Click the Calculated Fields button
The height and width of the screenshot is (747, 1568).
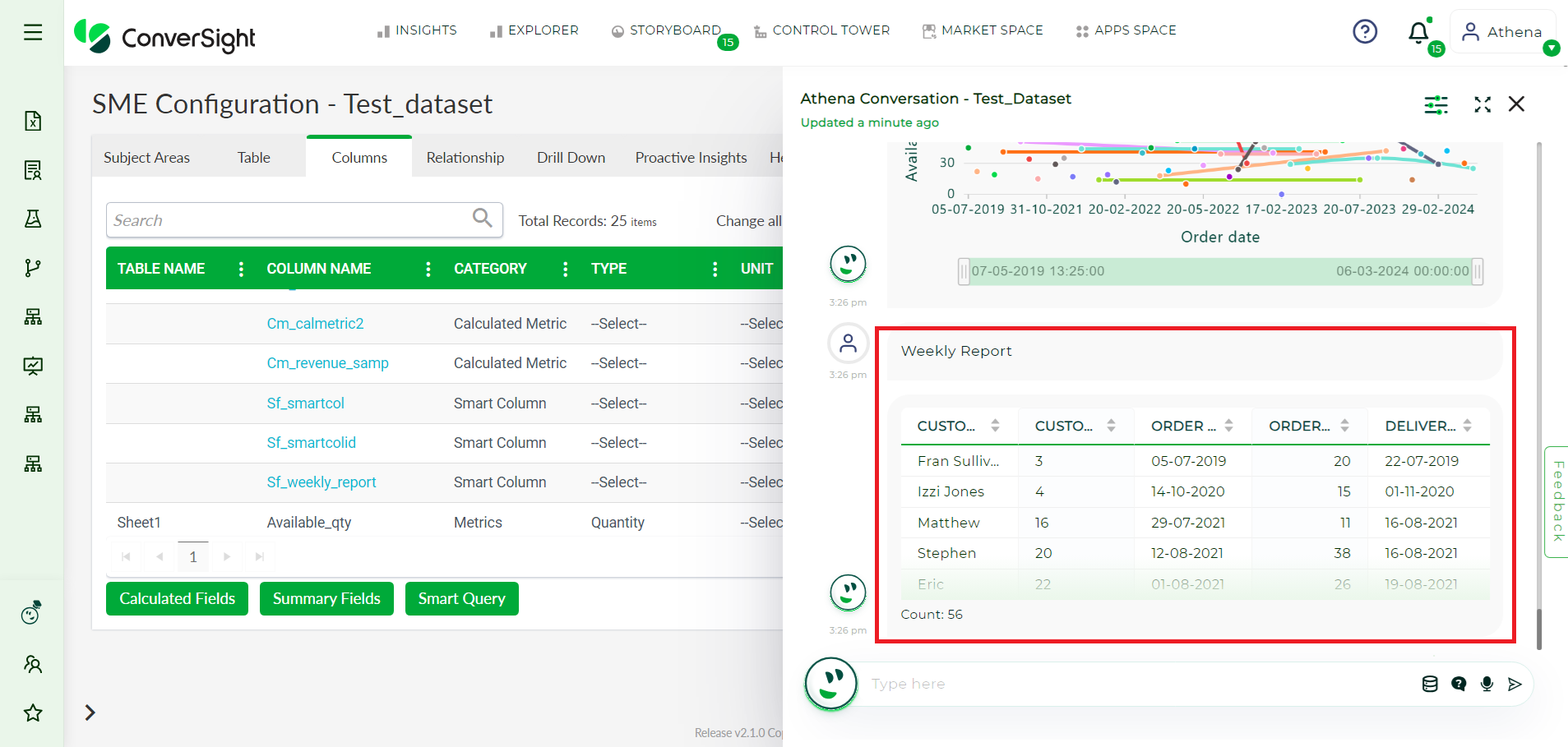pos(177,598)
